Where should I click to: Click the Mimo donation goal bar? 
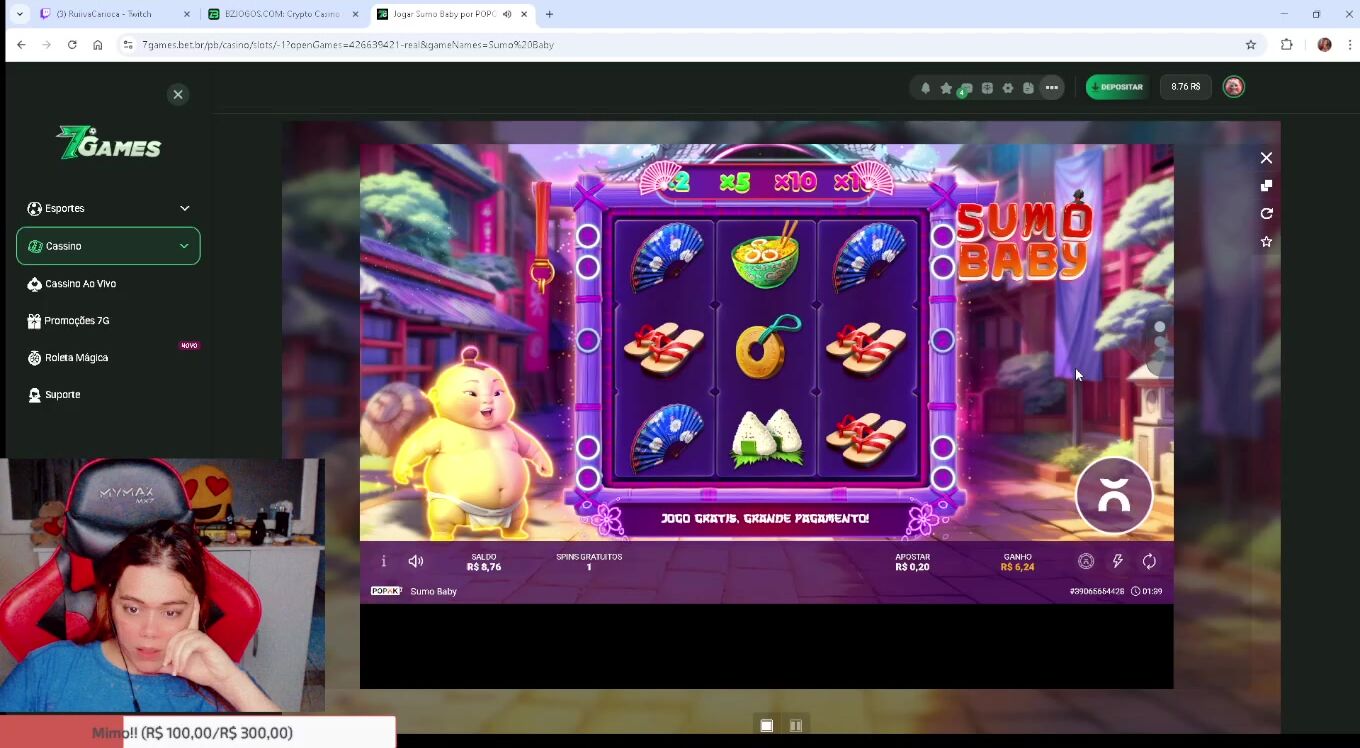coord(198,733)
